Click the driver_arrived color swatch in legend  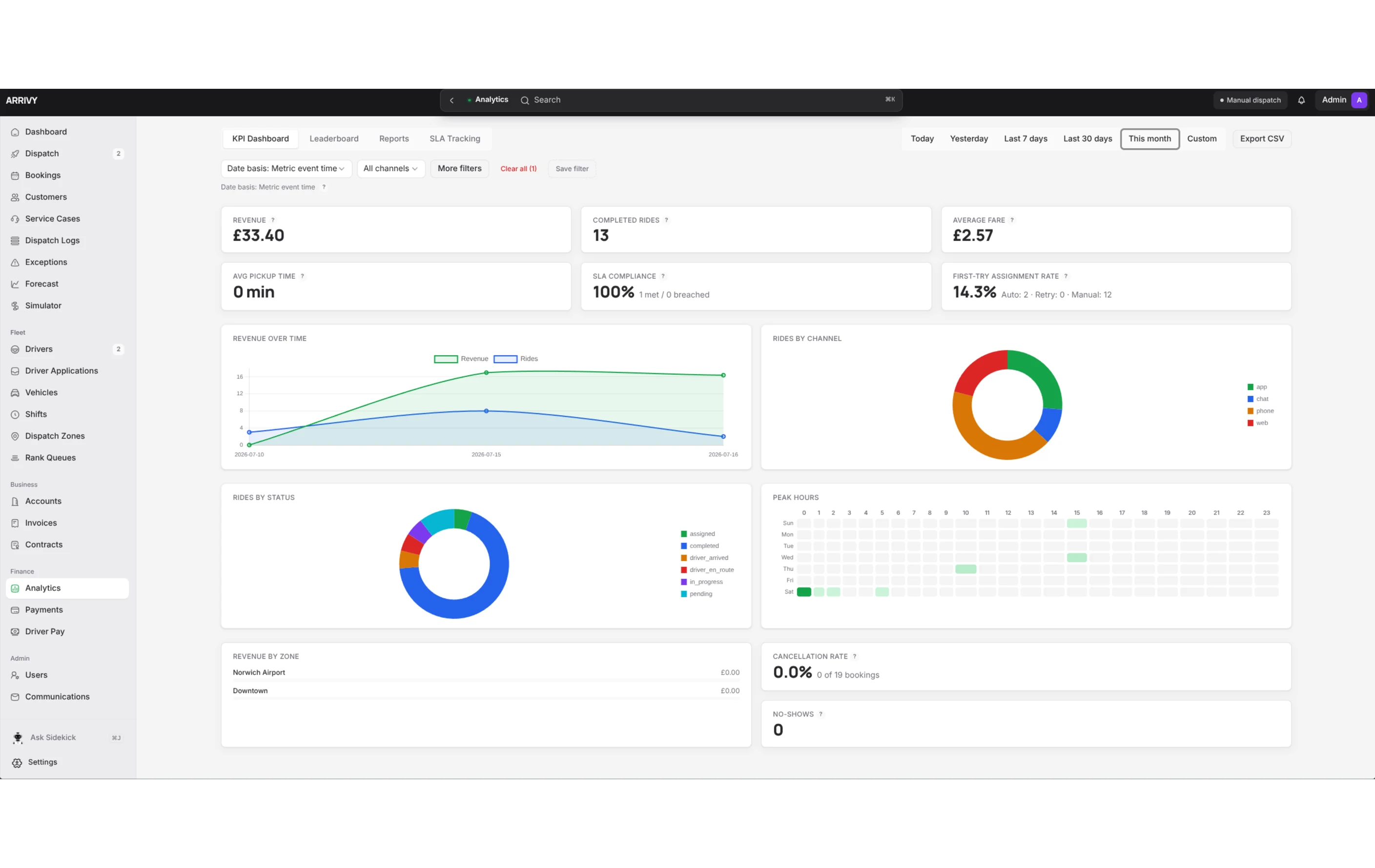pos(683,558)
